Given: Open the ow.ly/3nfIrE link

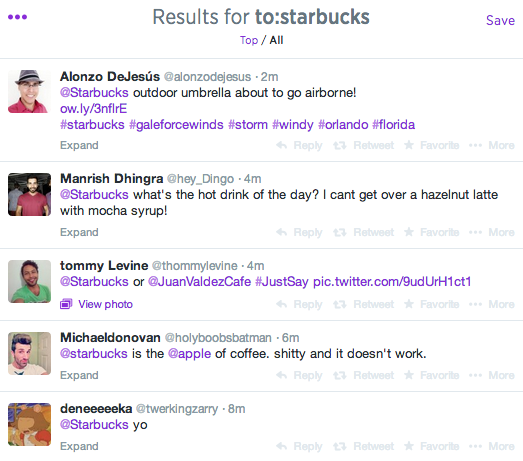Looking at the screenshot, I should pos(93,109).
